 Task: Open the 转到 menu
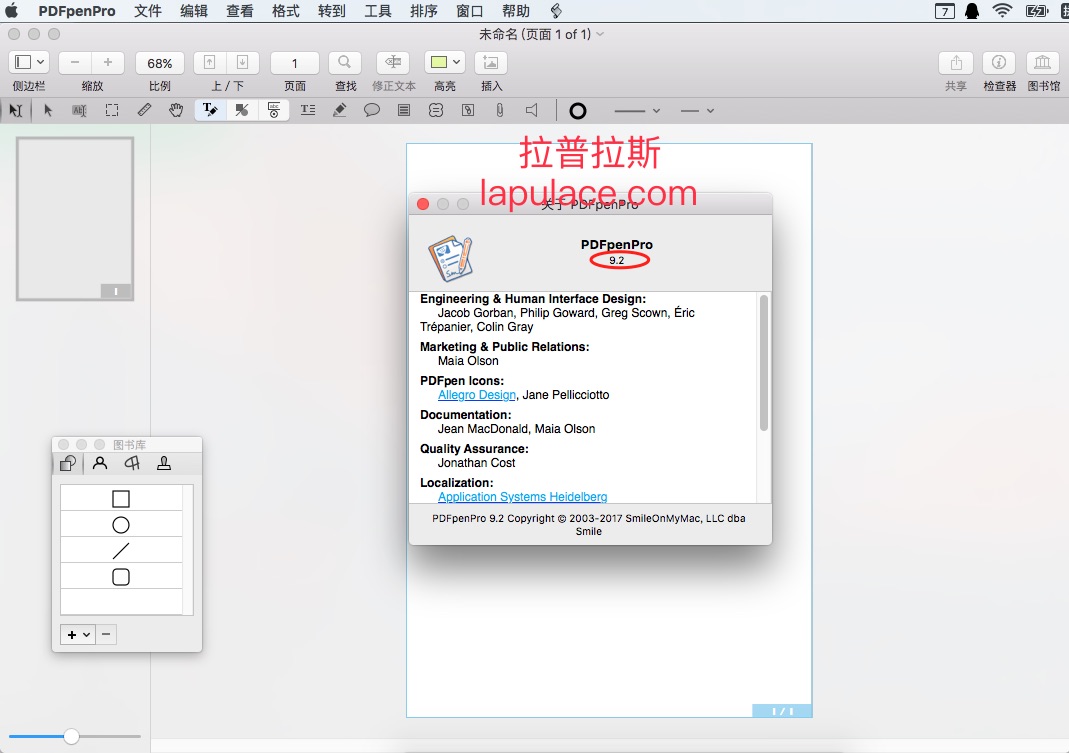pos(331,11)
